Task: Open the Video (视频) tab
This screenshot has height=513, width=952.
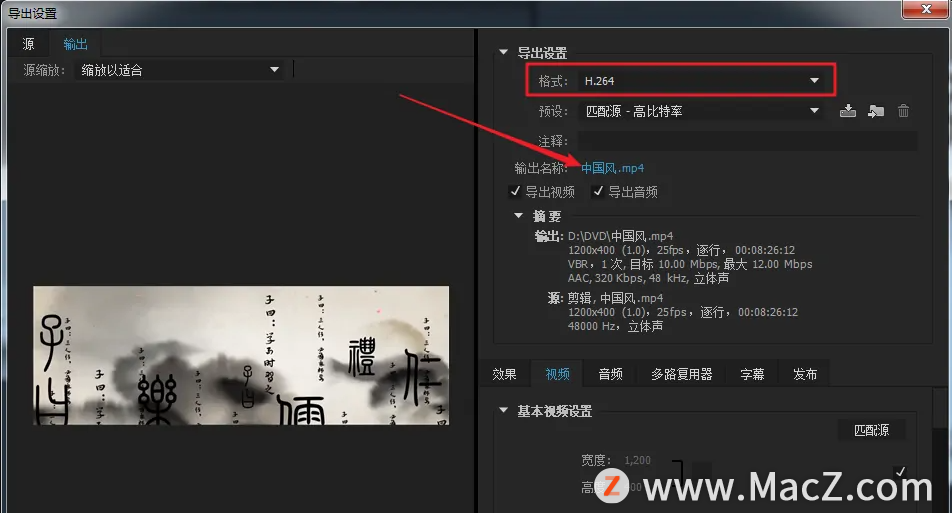Action: (557, 374)
